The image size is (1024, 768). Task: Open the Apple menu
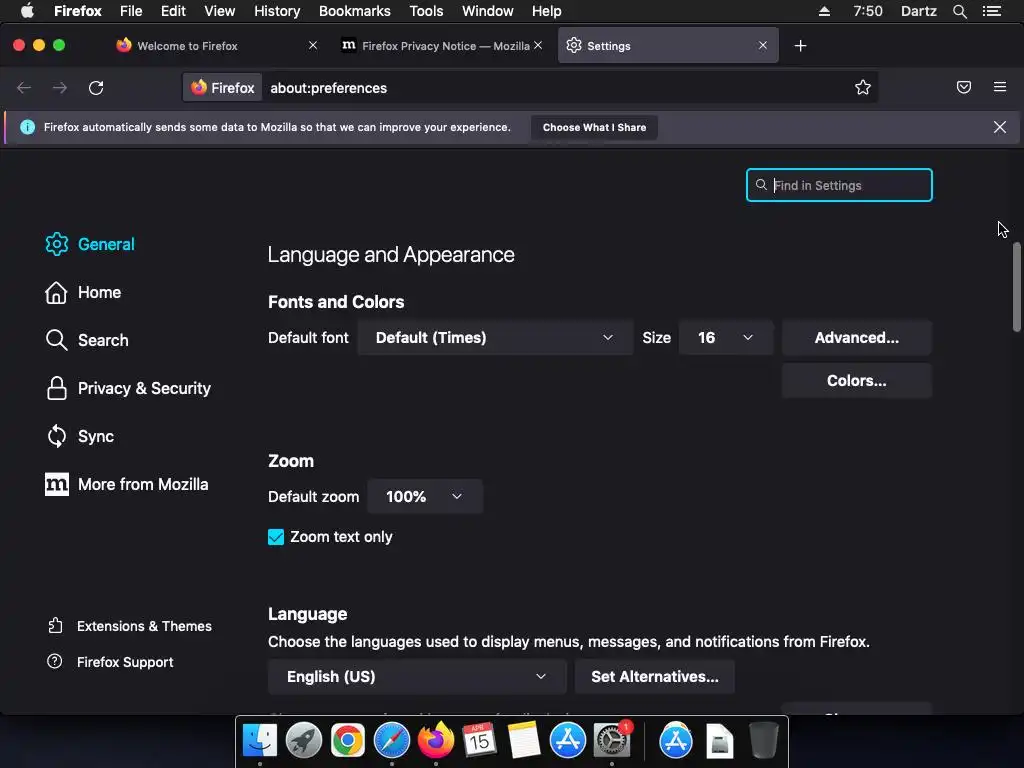(x=27, y=11)
